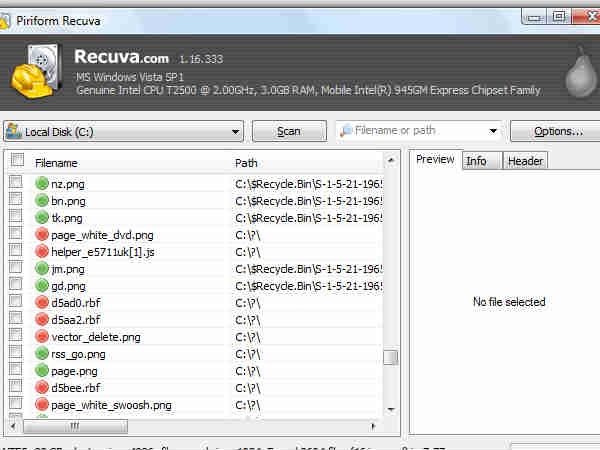Follow the Recuva.com header link
600x450 pixels.
pyautogui.click(x=121, y=57)
